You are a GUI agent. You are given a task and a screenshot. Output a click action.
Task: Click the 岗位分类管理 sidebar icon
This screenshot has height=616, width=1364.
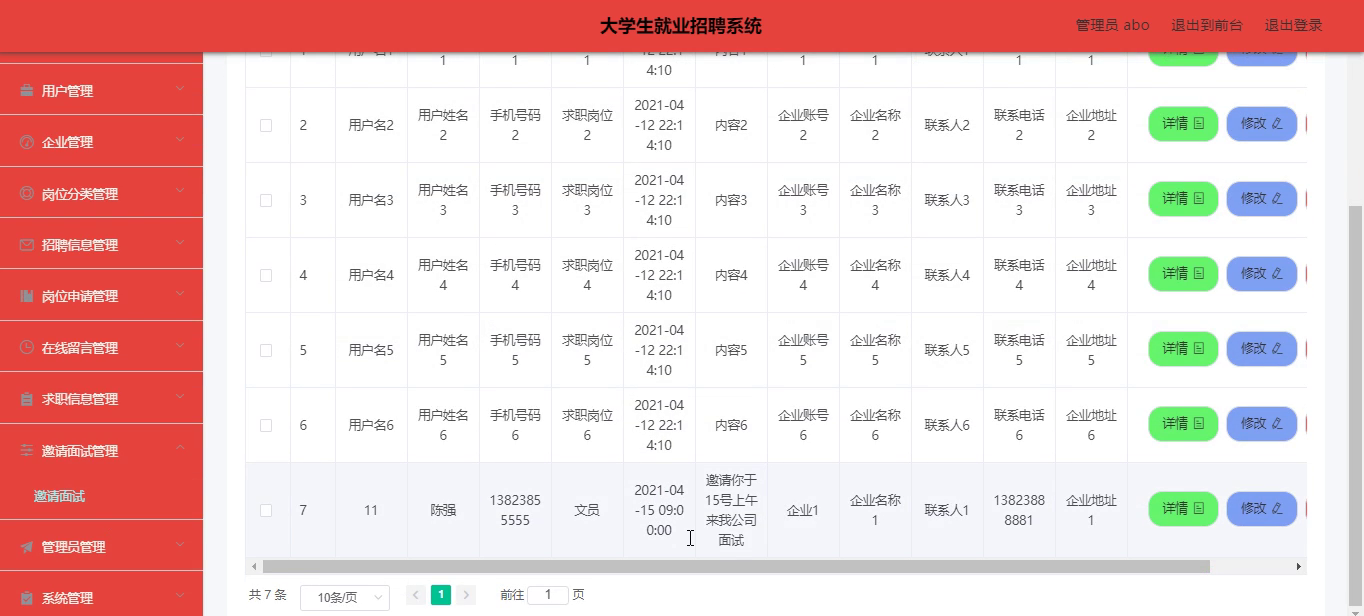coord(27,194)
